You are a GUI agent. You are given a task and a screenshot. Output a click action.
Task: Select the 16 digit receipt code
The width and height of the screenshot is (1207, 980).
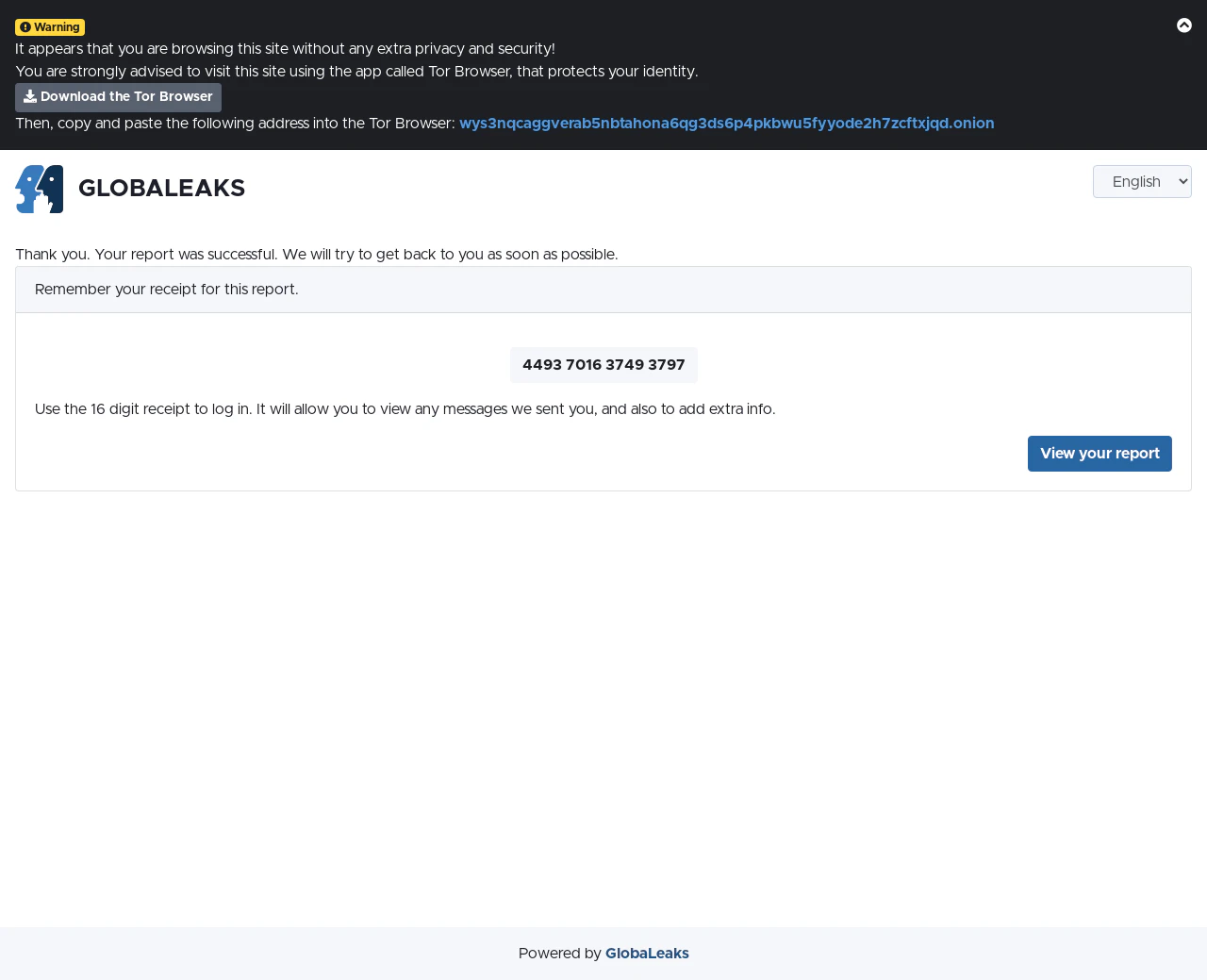click(x=603, y=365)
